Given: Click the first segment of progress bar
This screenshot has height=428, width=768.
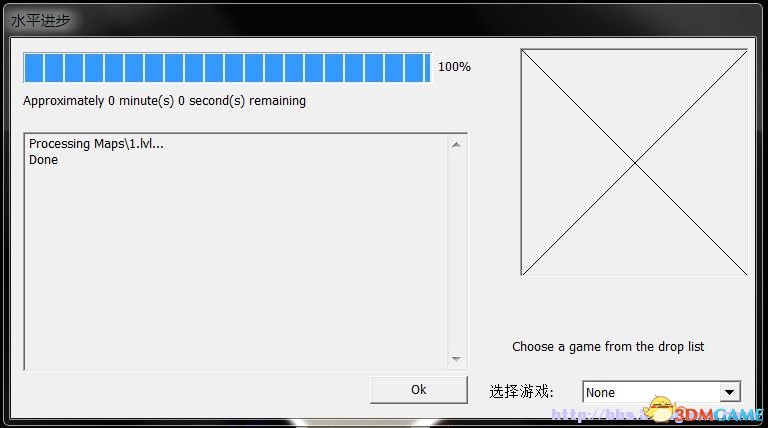Looking at the screenshot, I should click(x=33, y=67).
